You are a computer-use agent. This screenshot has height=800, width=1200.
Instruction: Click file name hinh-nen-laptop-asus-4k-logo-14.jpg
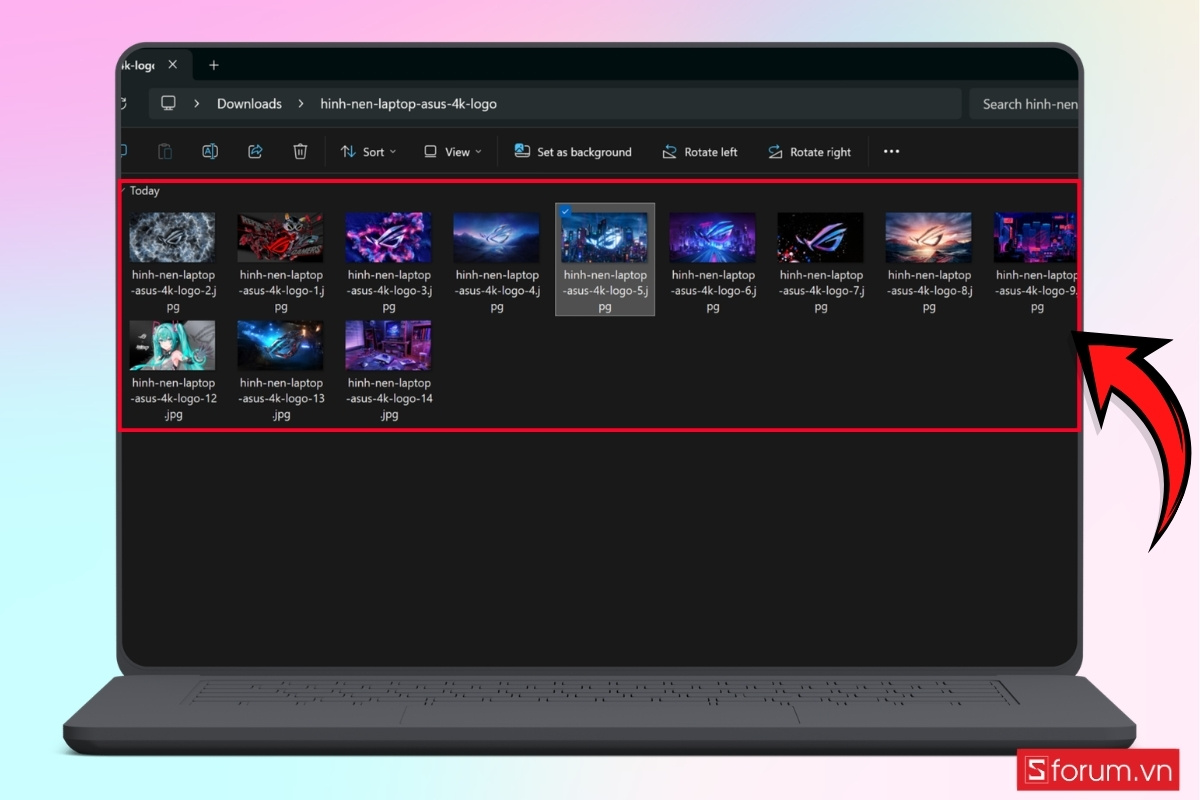coord(389,399)
